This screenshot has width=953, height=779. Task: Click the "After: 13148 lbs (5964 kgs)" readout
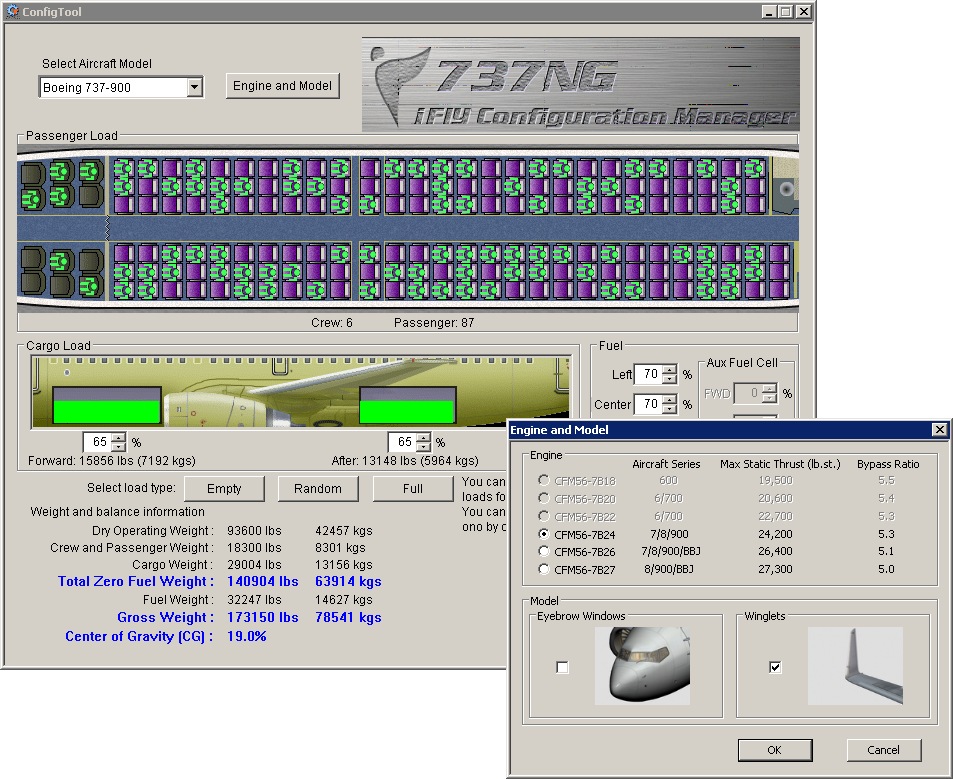click(405, 461)
